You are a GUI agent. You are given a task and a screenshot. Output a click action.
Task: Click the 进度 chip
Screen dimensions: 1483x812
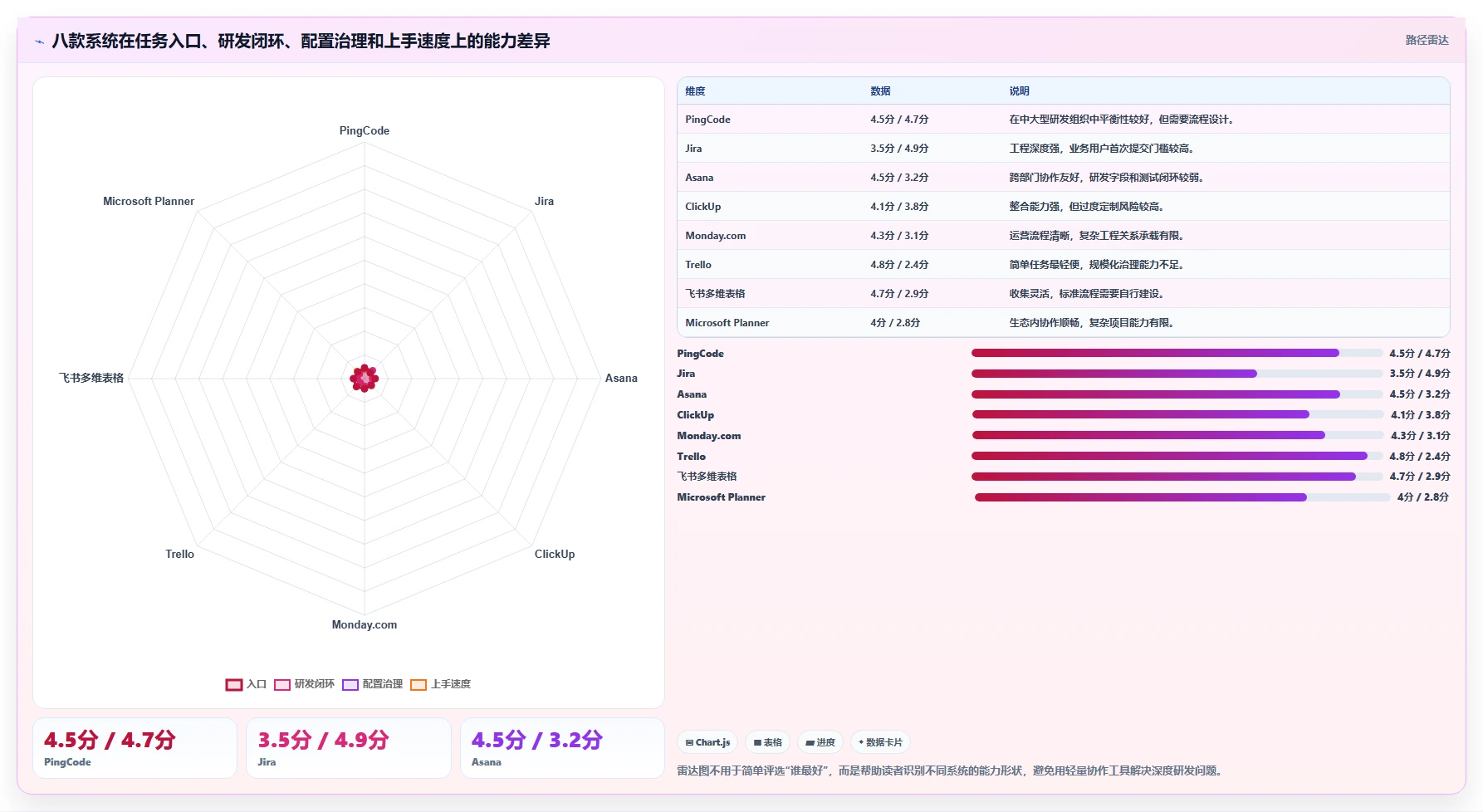(x=820, y=742)
